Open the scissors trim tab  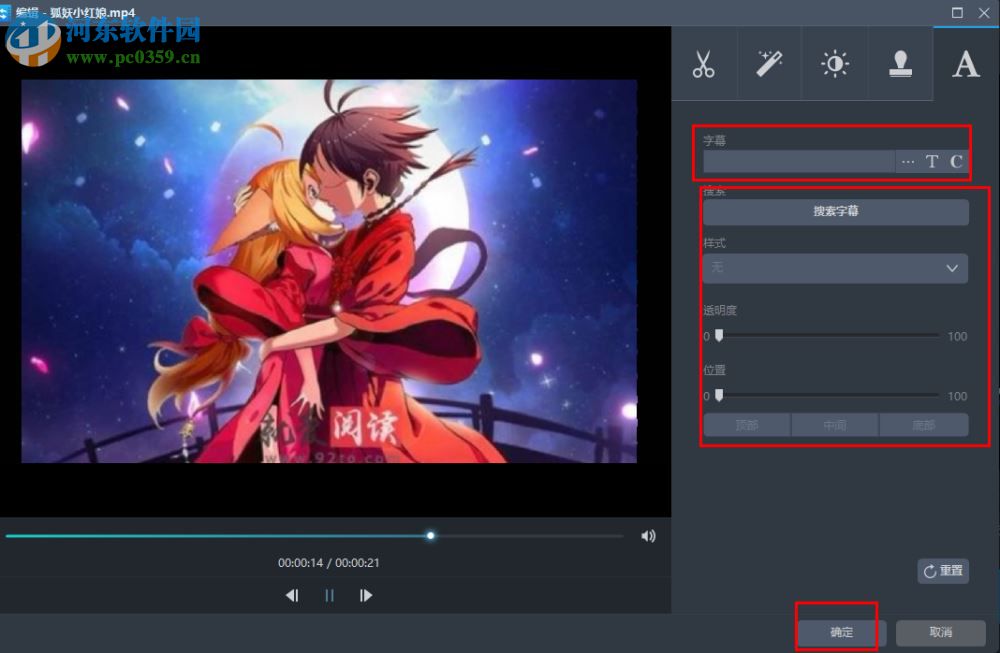(x=704, y=64)
